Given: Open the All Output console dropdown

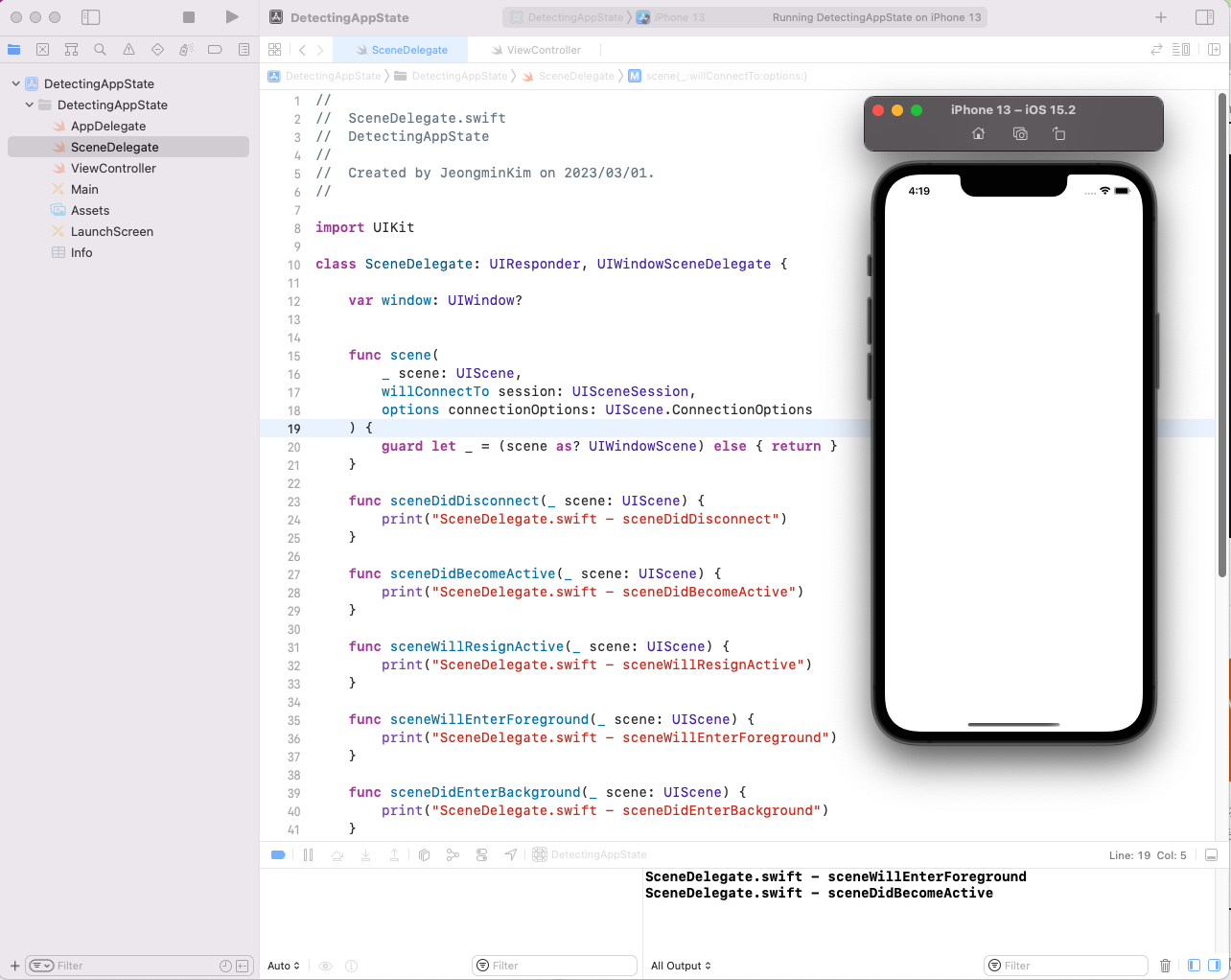Looking at the screenshot, I should (x=682, y=966).
